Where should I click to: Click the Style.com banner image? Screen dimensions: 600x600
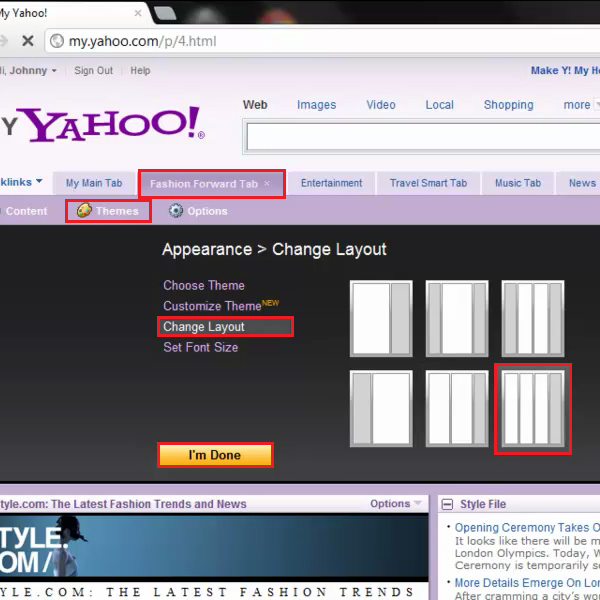coord(214,546)
